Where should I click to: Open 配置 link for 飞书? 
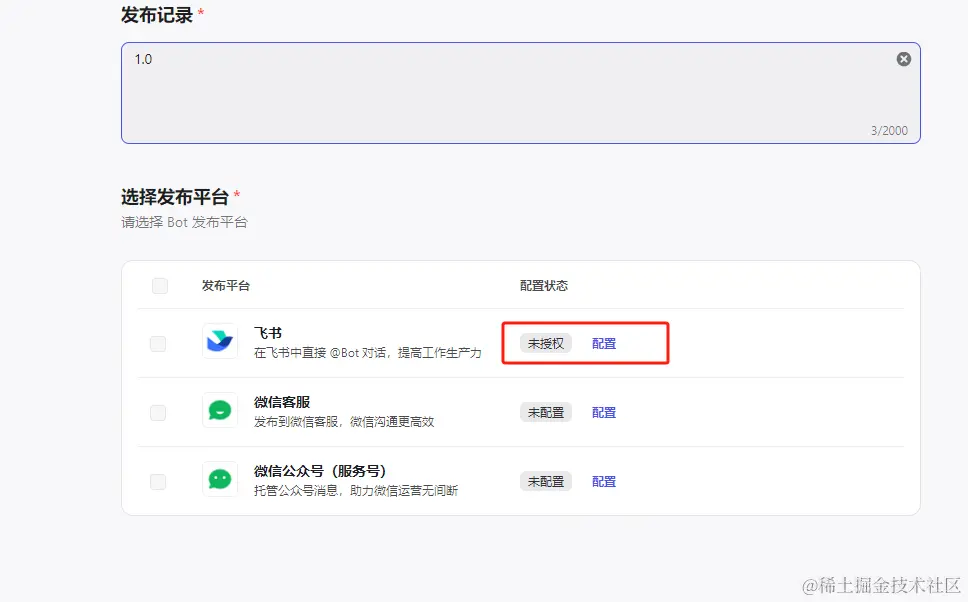[604, 343]
